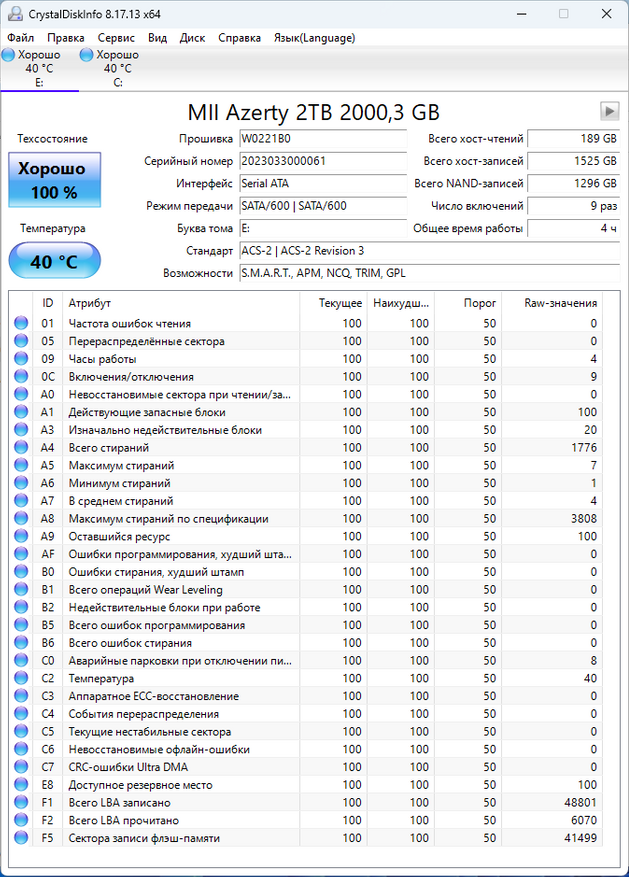Click status circle of attribute A7
629x877 pixels.
pos(21,501)
